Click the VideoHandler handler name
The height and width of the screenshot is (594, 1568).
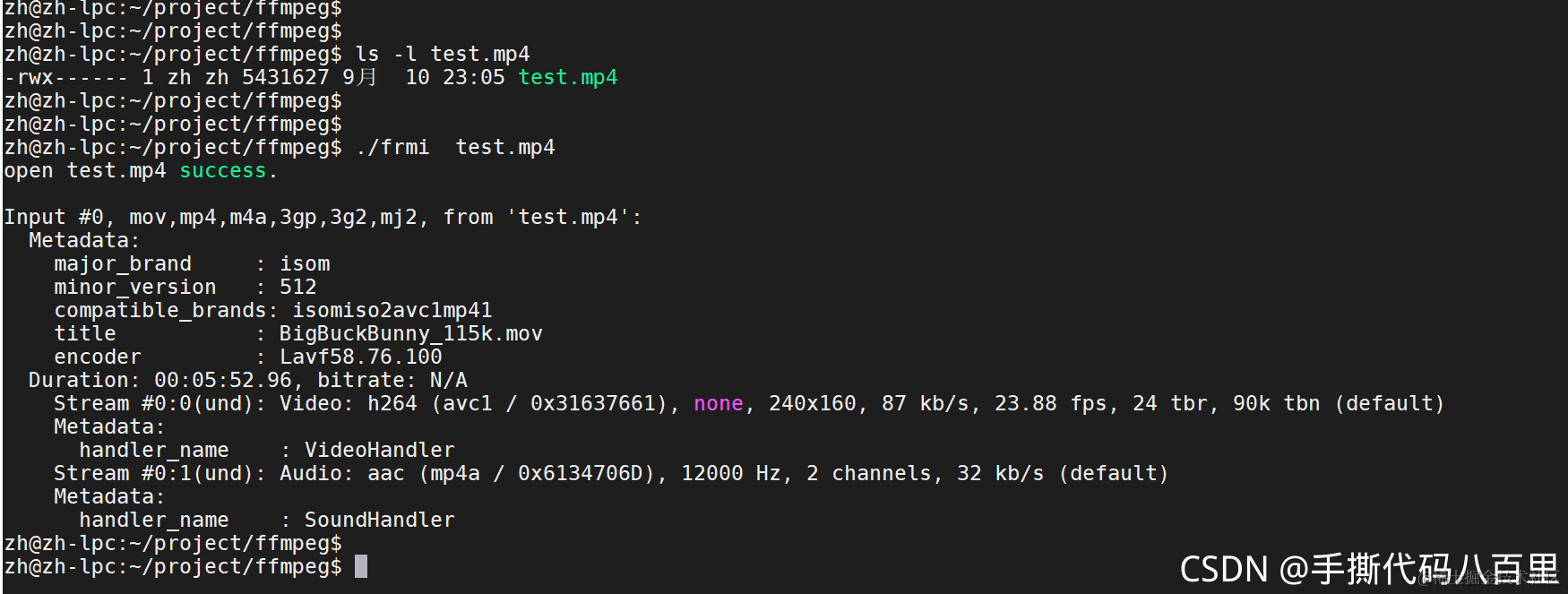point(380,450)
